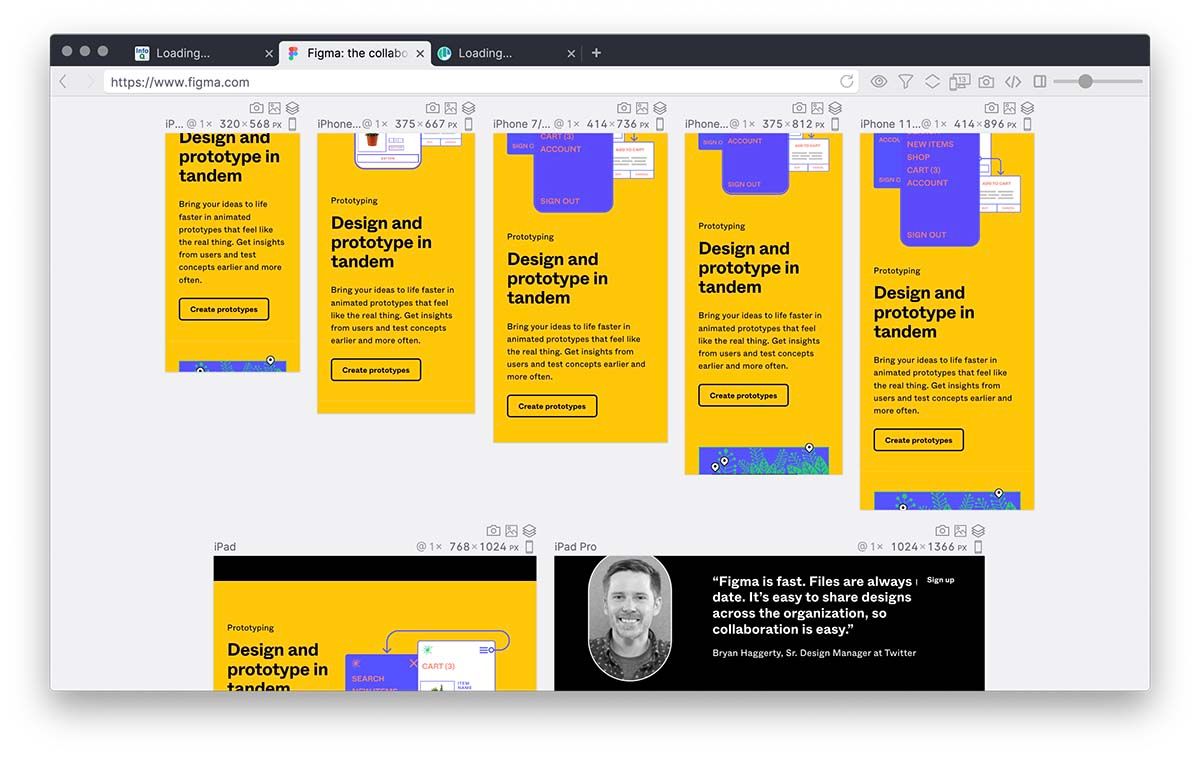
Task: Rotate the 414×736 device orientation
Action: 660,124
